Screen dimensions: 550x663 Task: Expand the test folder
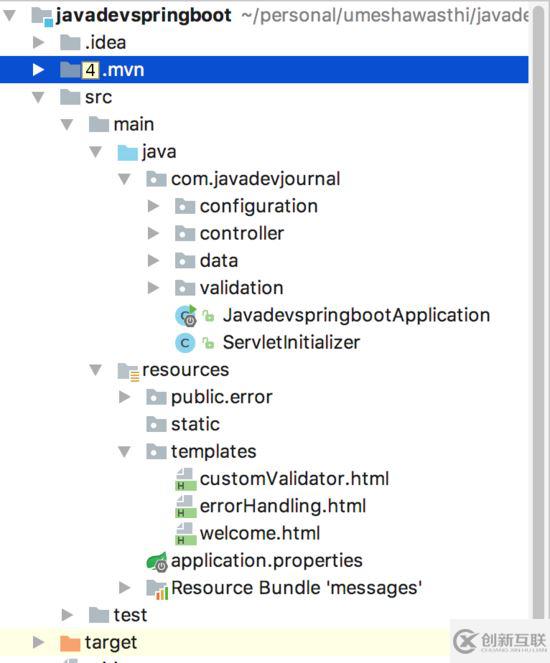(67, 615)
